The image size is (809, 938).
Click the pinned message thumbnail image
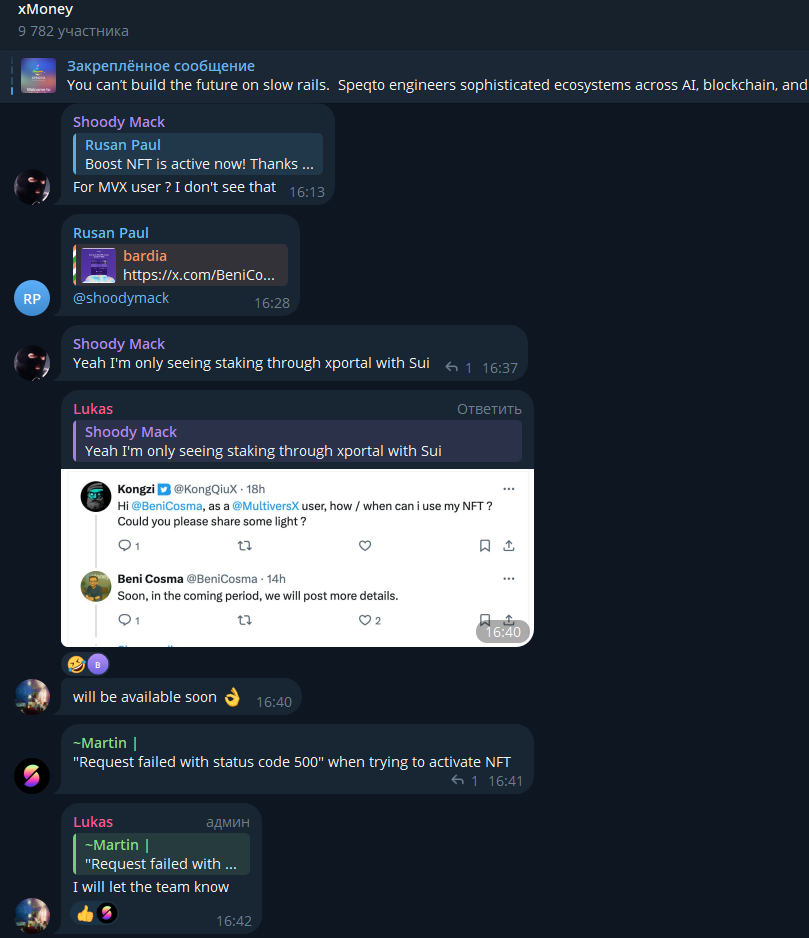(38, 75)
